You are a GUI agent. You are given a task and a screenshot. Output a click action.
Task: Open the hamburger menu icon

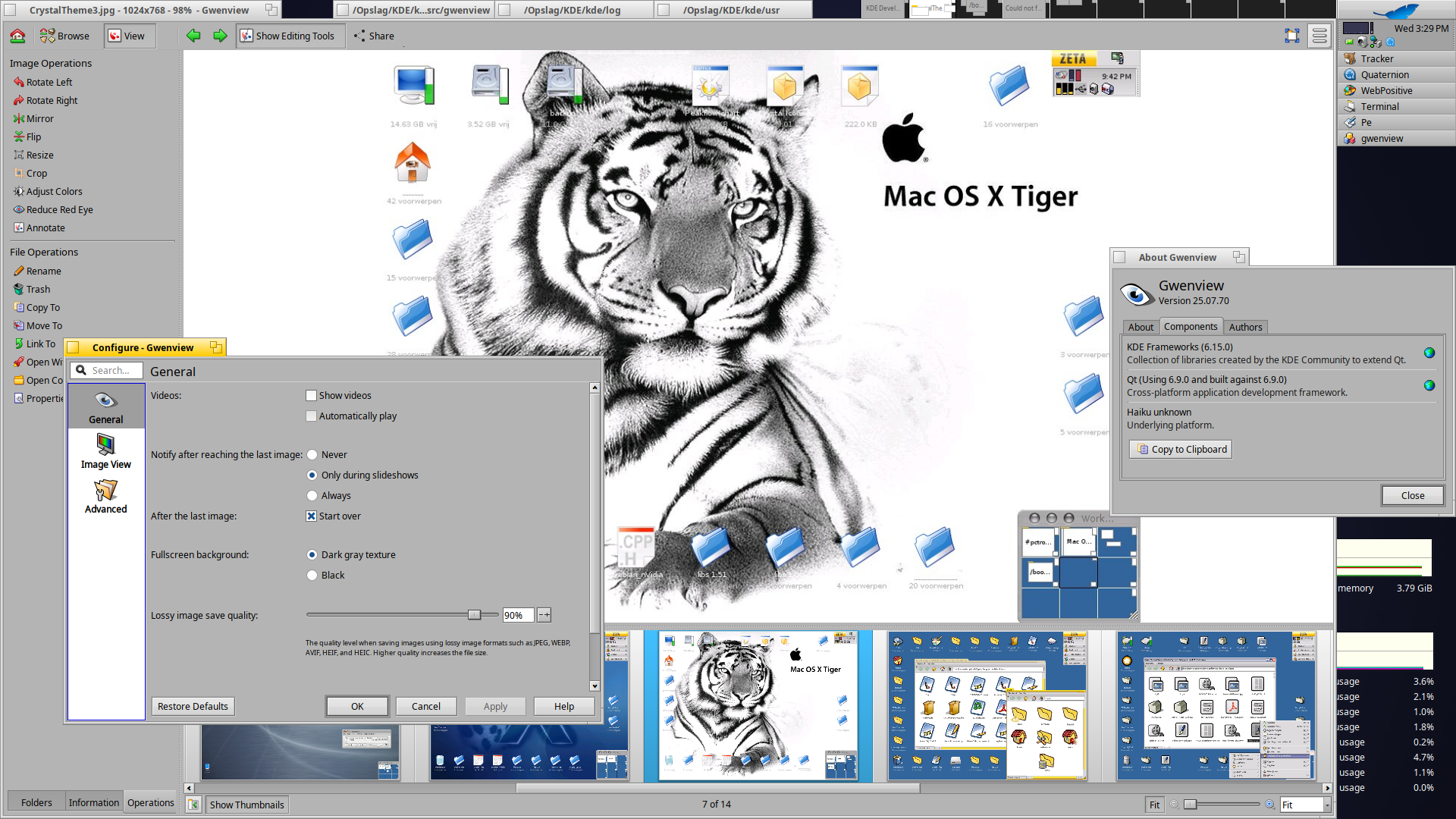tap(1319, 36)
